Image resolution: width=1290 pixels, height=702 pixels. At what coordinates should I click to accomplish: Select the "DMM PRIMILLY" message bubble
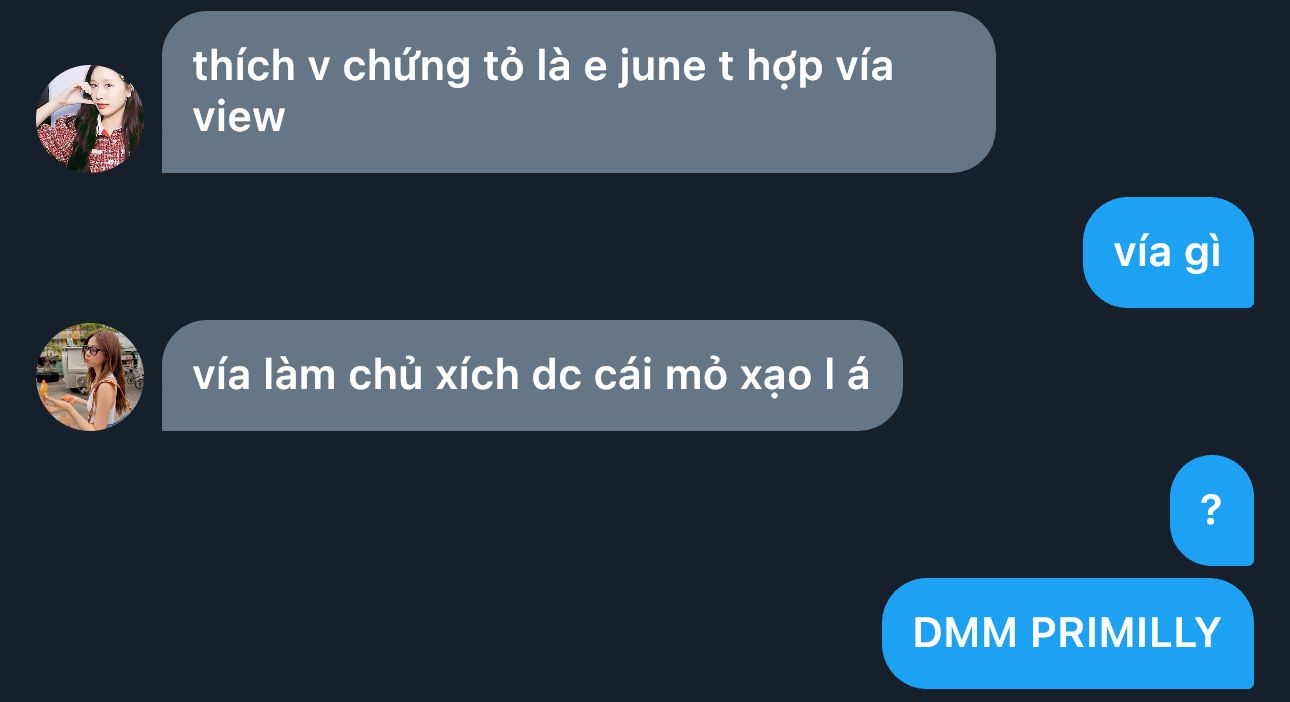coord(1067,633)
